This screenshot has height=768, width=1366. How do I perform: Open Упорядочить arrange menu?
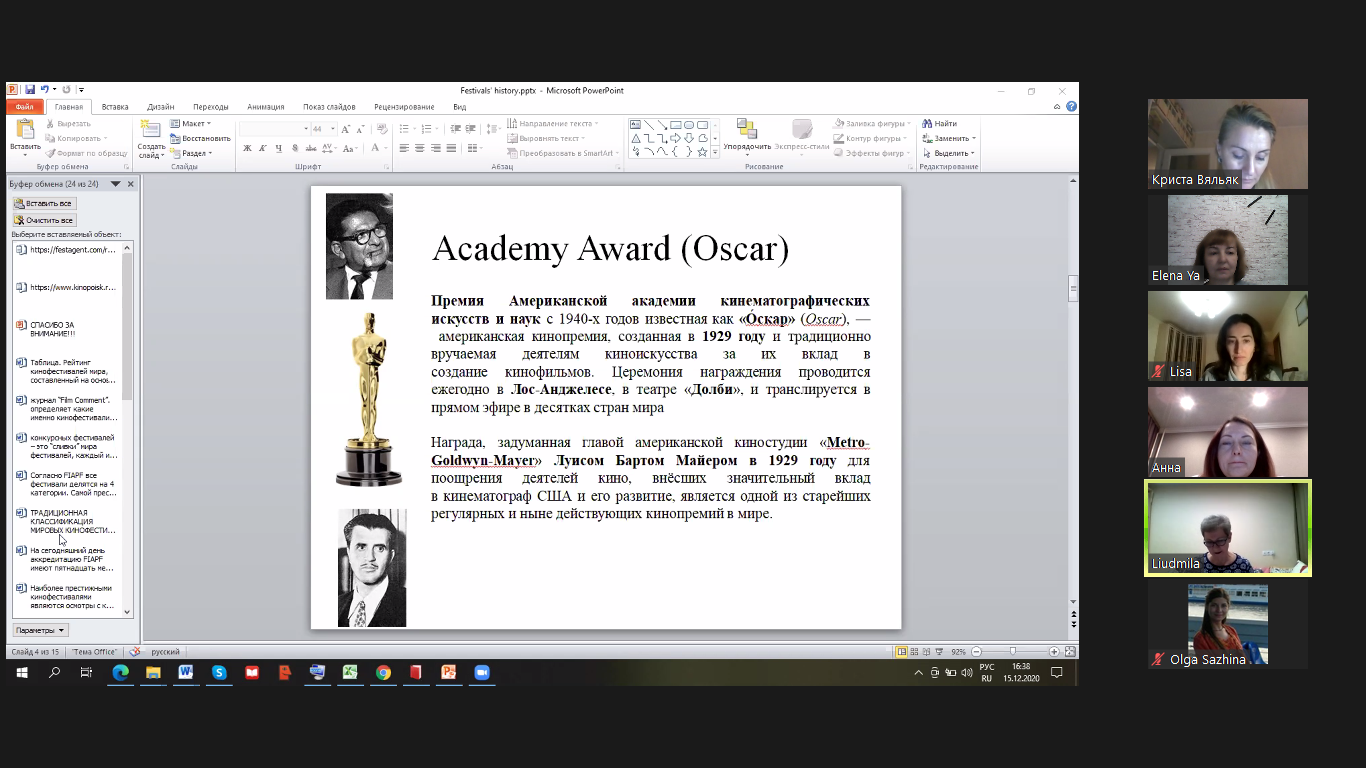747,137
